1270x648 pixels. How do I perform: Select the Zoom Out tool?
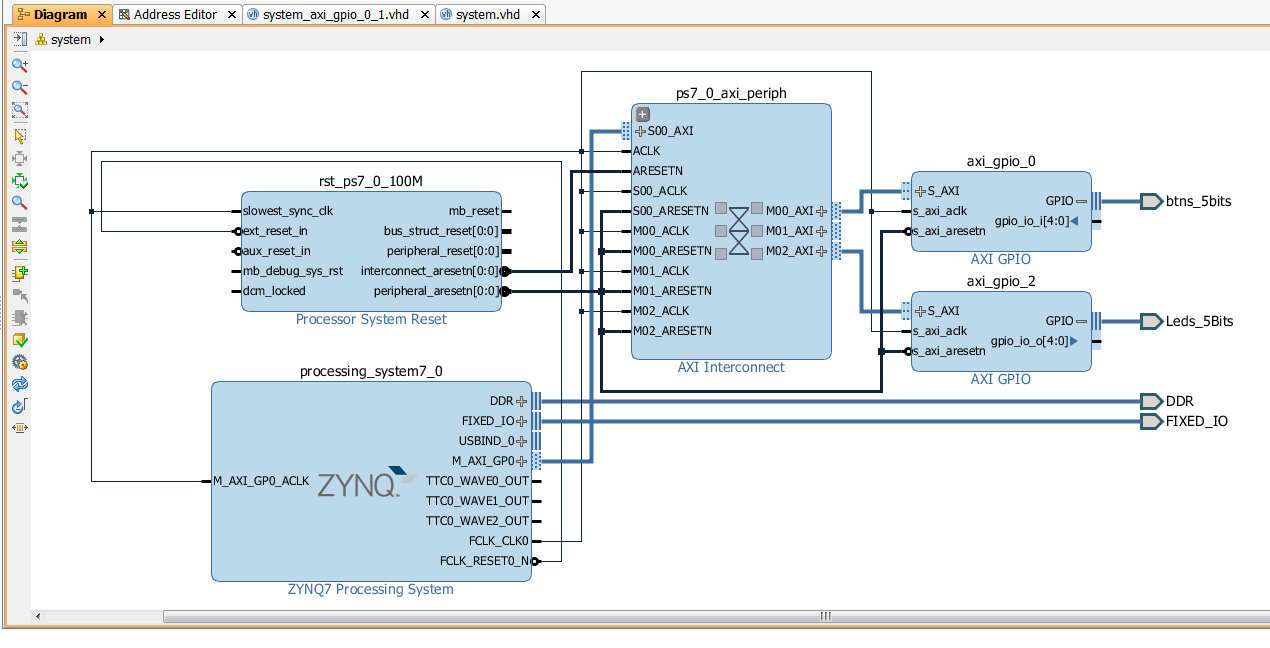[x=18, y=87]
